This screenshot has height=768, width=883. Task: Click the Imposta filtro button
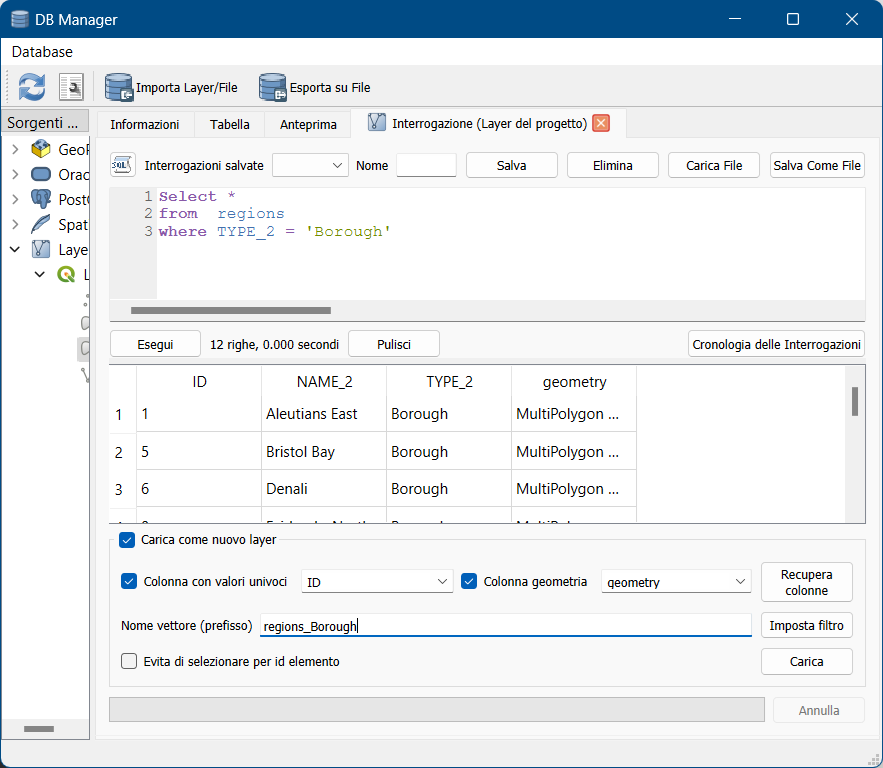806,626
